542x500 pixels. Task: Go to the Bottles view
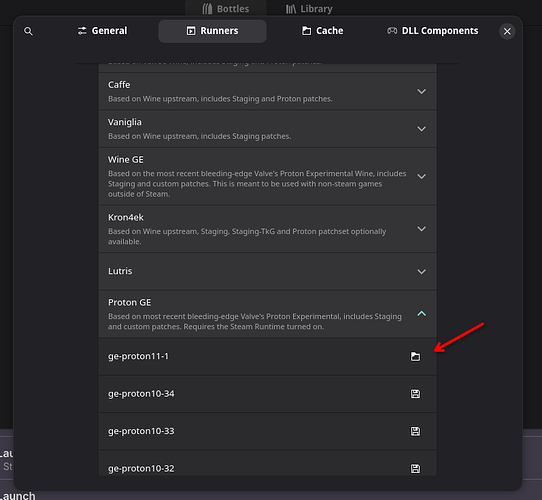[x=226, y=9]
